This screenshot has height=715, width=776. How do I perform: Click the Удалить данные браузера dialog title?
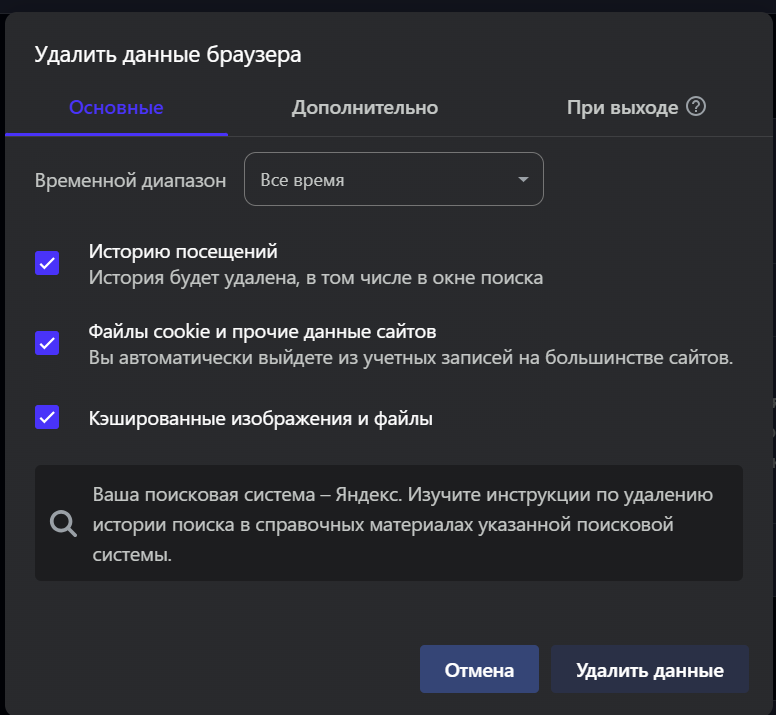coord(168,55)
